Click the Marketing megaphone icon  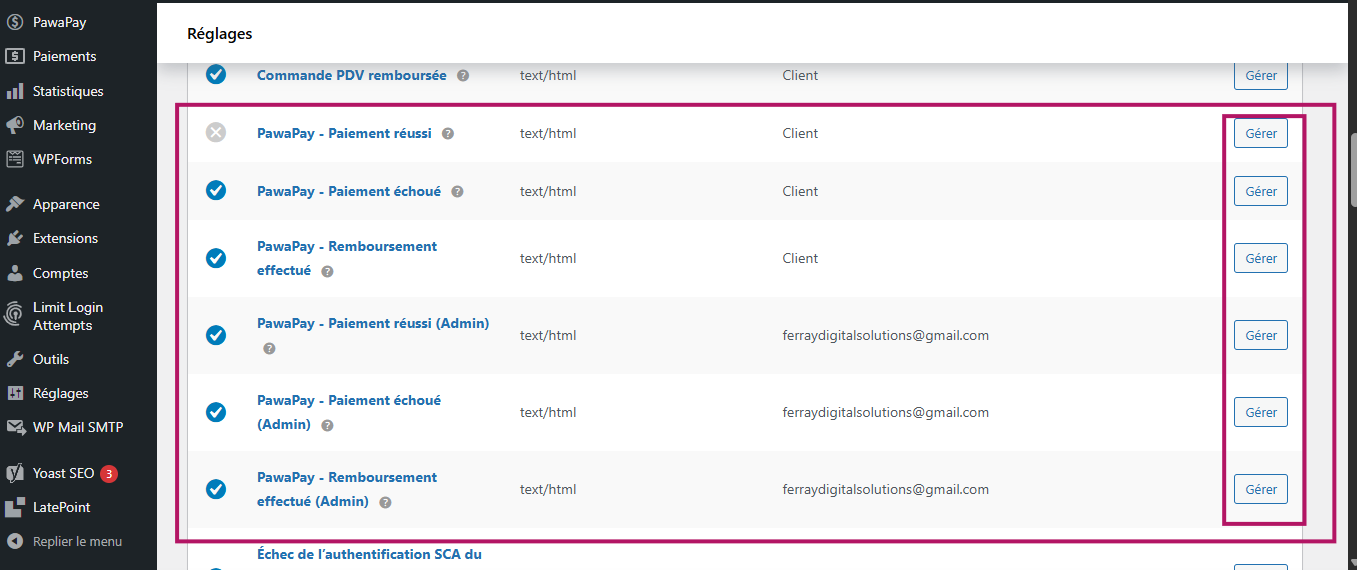15,125
